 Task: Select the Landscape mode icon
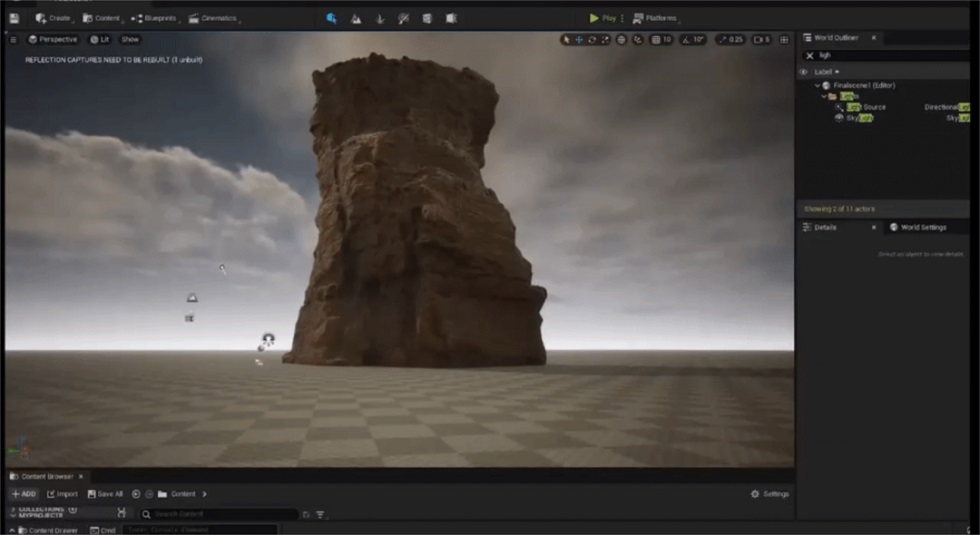[x=355, y=18]
